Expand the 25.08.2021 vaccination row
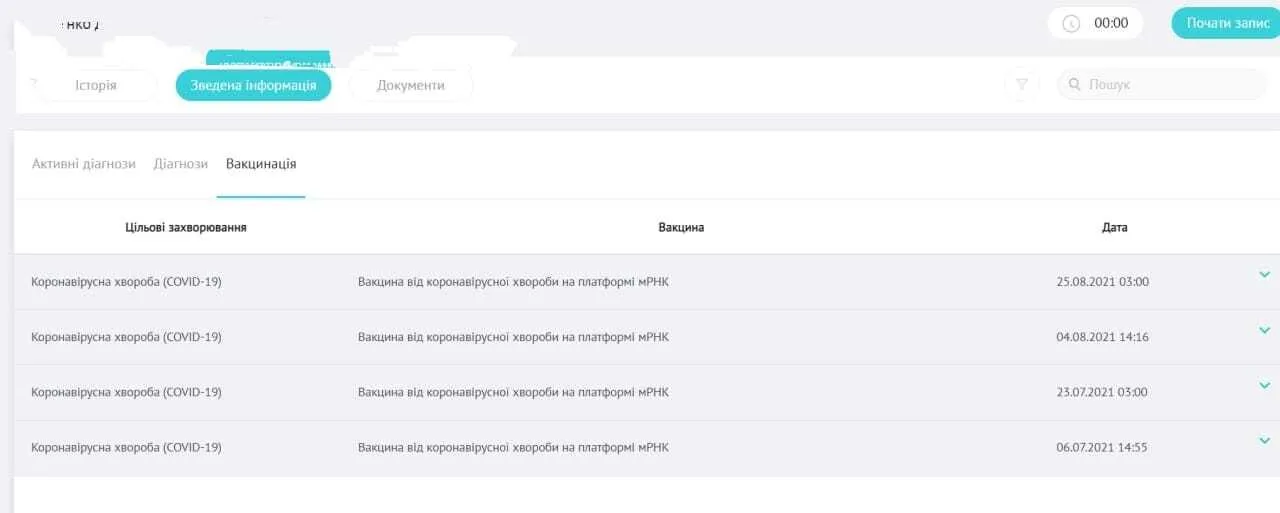The image size is (1280, 513). [1264, 275]
